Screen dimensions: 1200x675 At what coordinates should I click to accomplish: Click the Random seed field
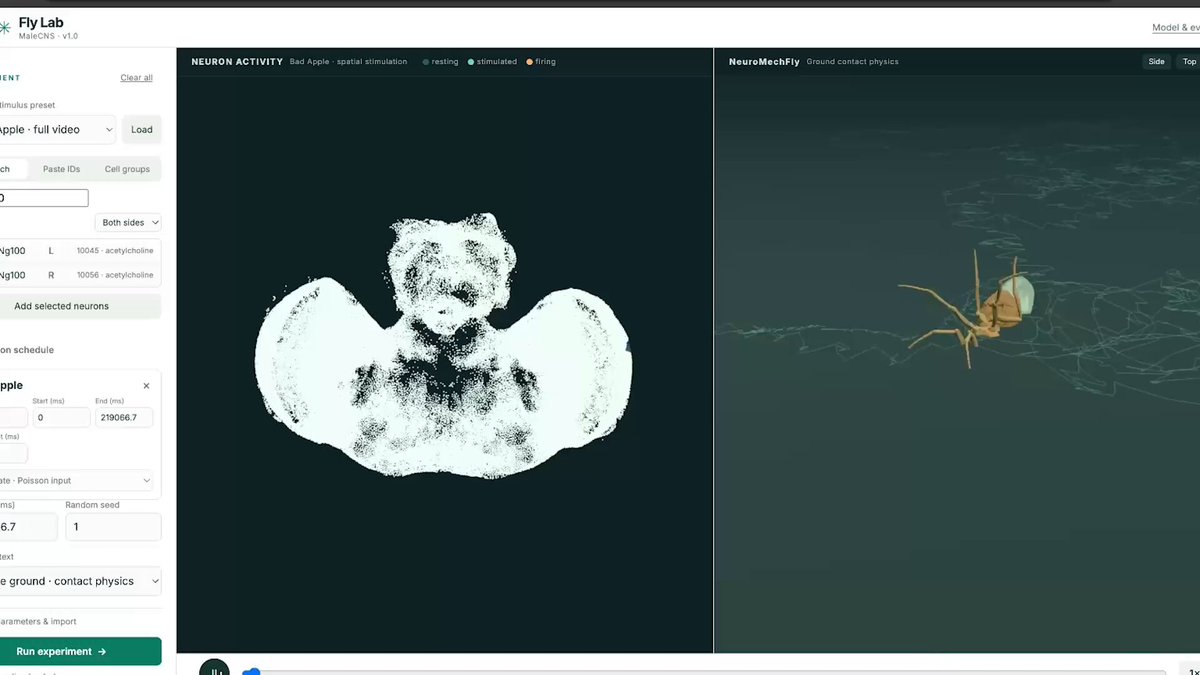click(x=113, y=527)
